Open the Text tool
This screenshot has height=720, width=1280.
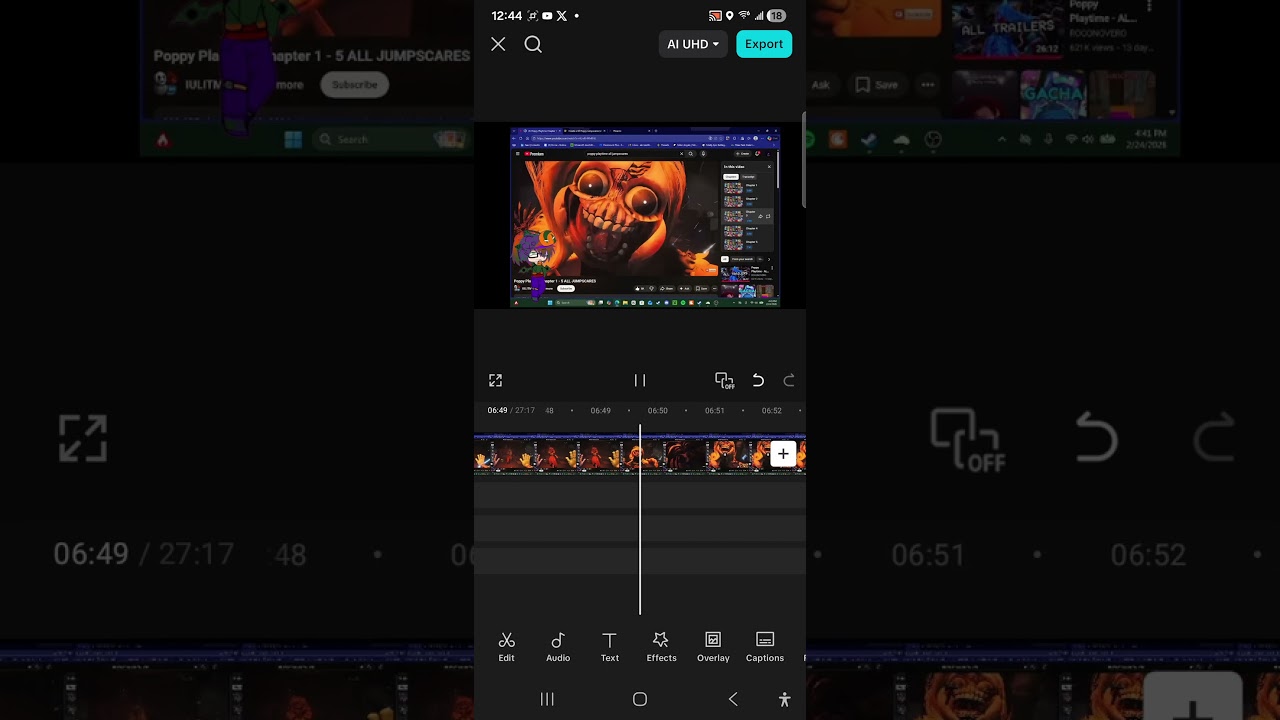(x=609, y=647)
